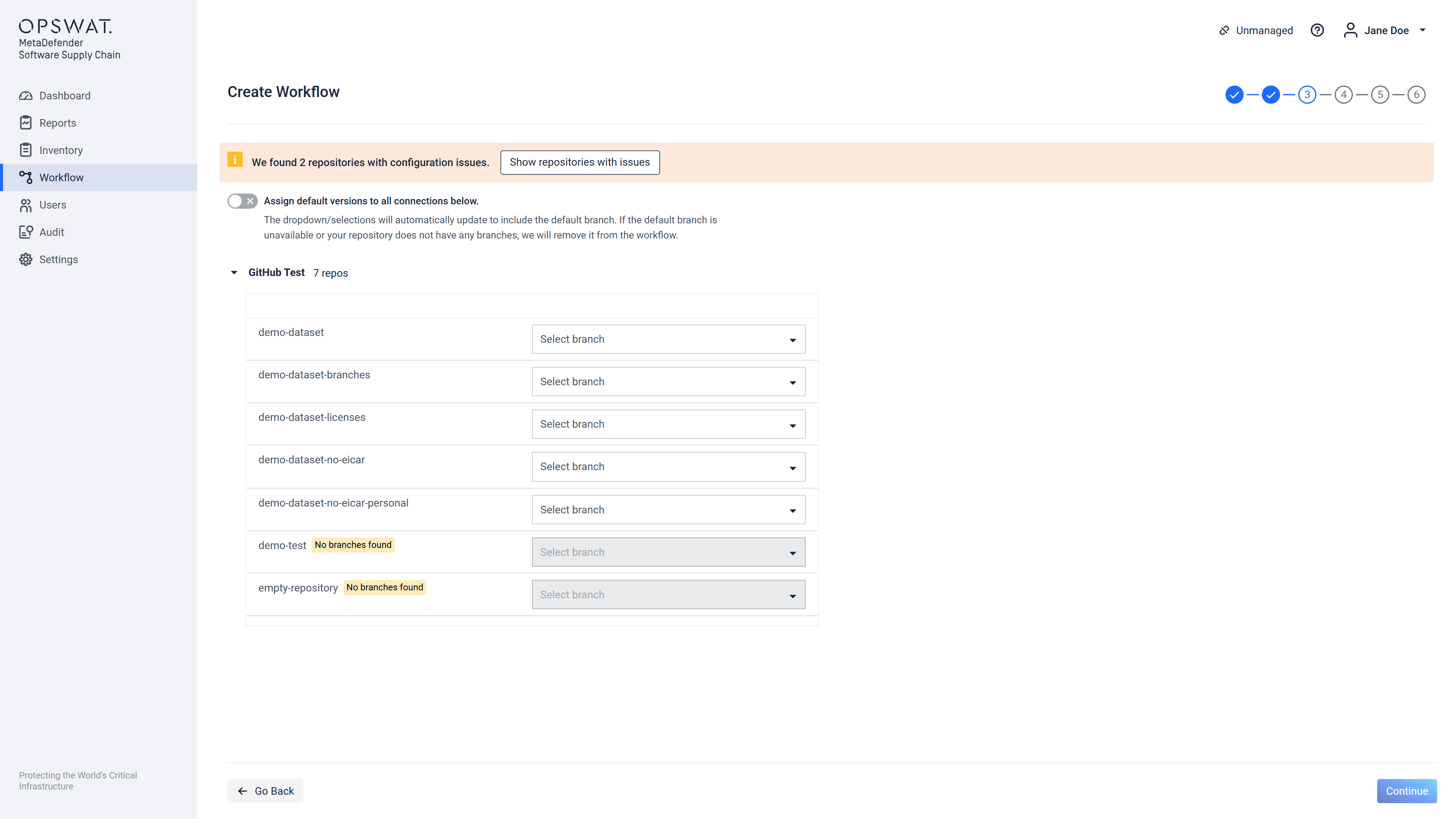Go to step 4 in stepper
The width and height of the screenshot is (1456, 819).
[1343, 95]
